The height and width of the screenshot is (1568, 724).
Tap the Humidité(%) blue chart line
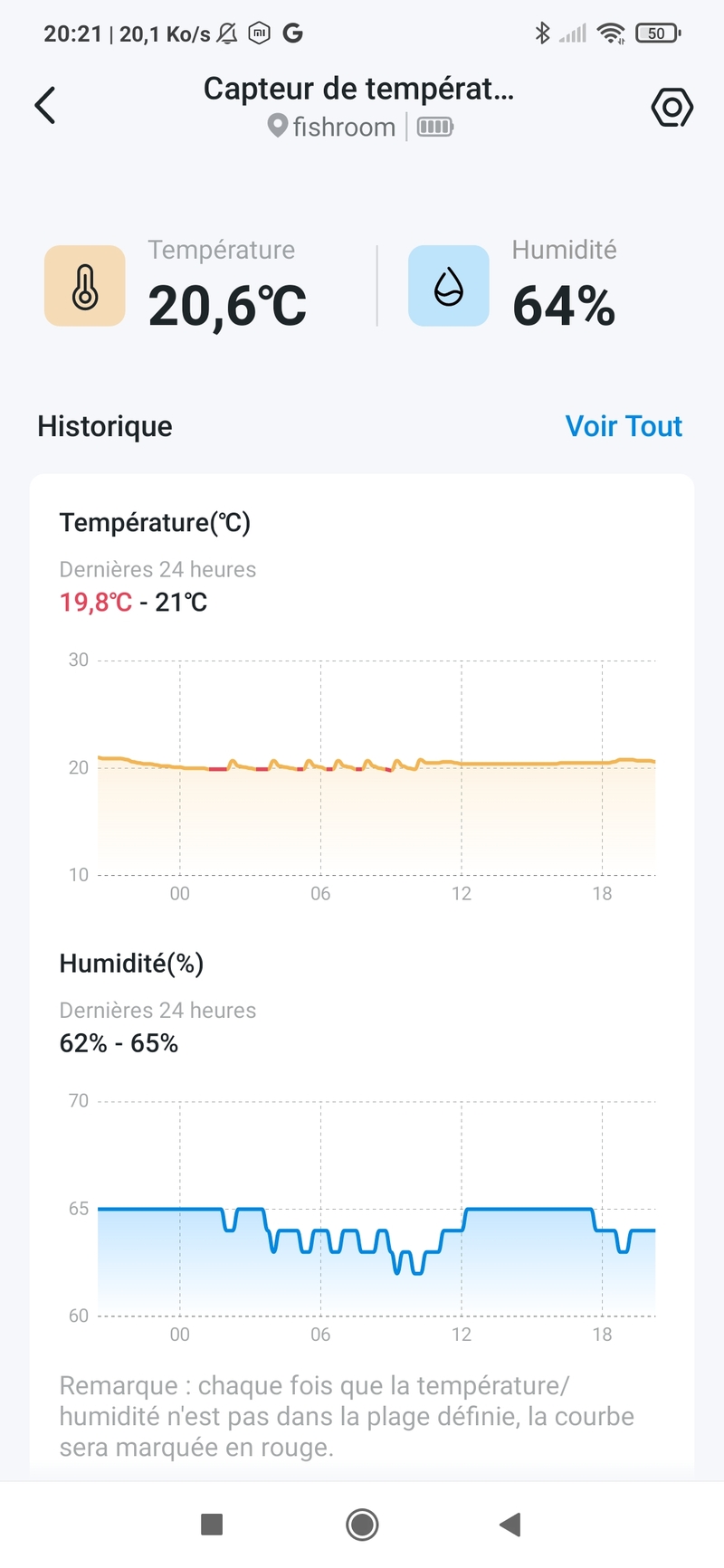pyautogui.click(x=376, y=1240)
